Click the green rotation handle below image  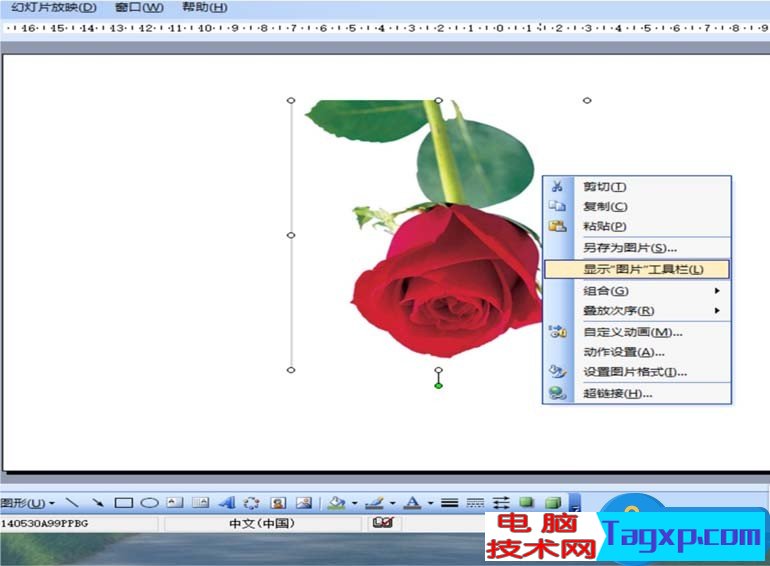[438, 385]
